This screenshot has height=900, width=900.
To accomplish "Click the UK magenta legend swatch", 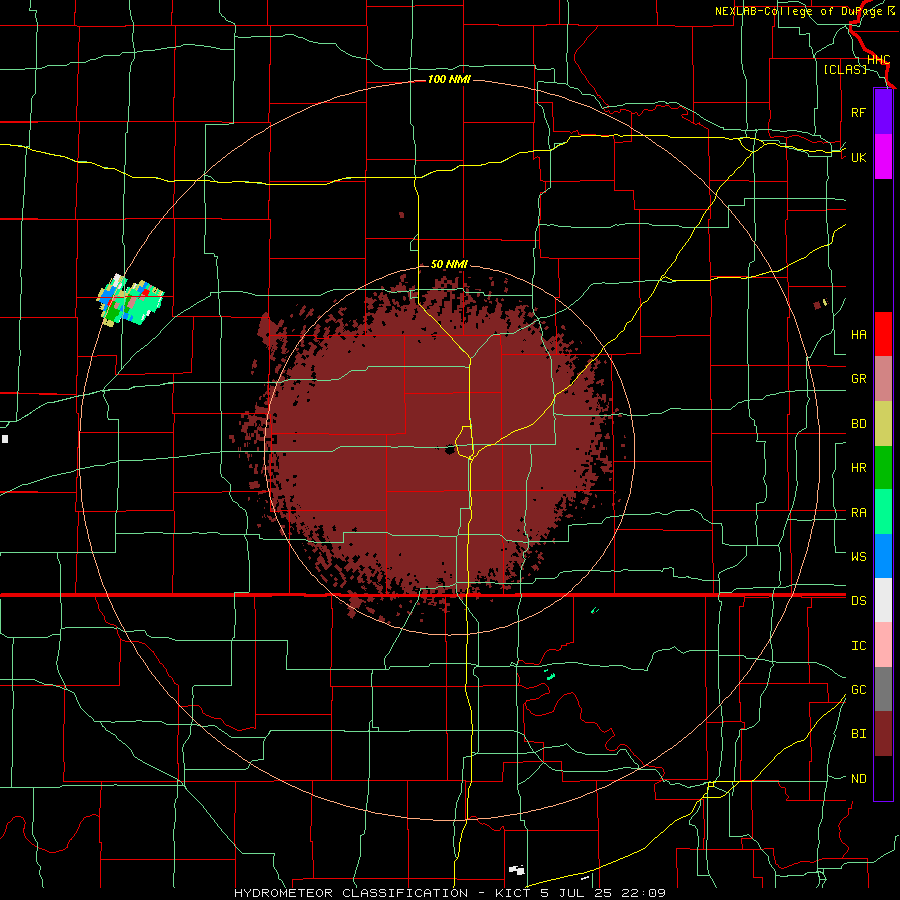I will [x=883, y=157].
